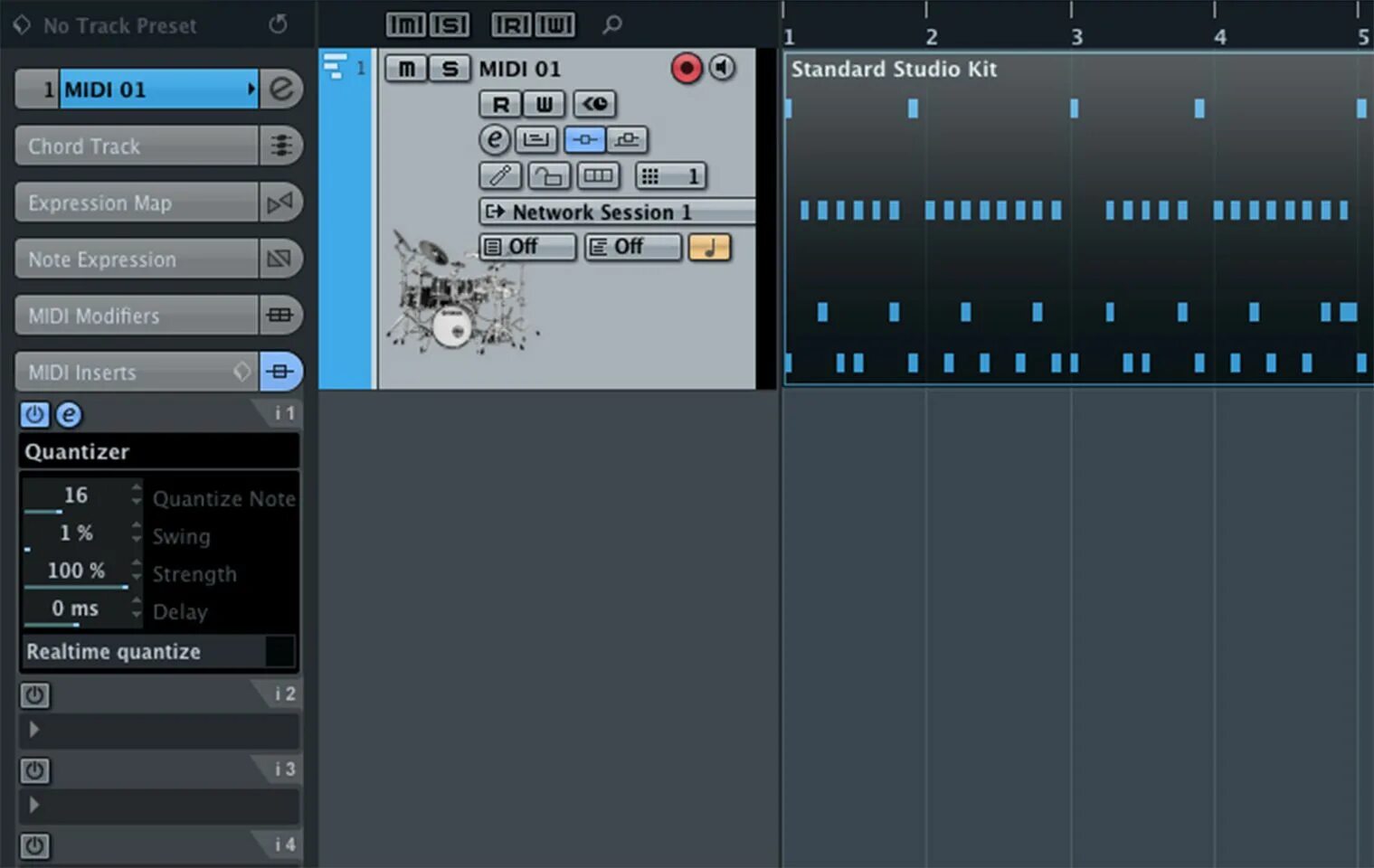Solo the MIDI 01 track
Viewport: 1374px width, 868px height.
click(449, 68)
